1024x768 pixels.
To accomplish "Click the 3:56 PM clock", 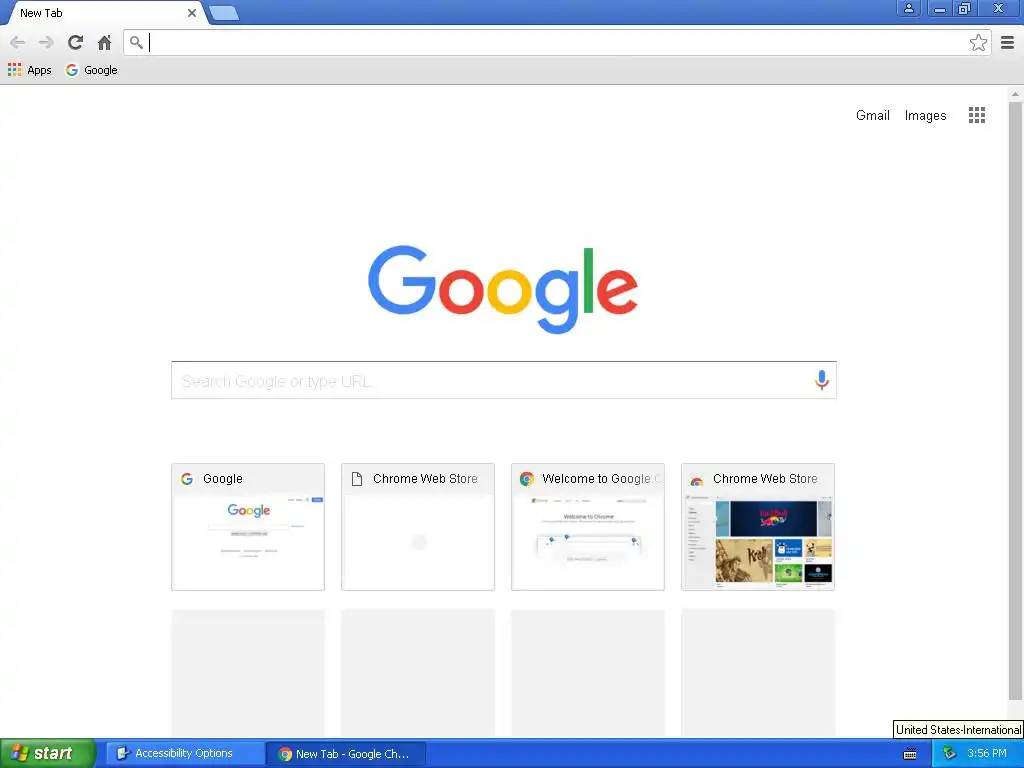I will (986, 753).
